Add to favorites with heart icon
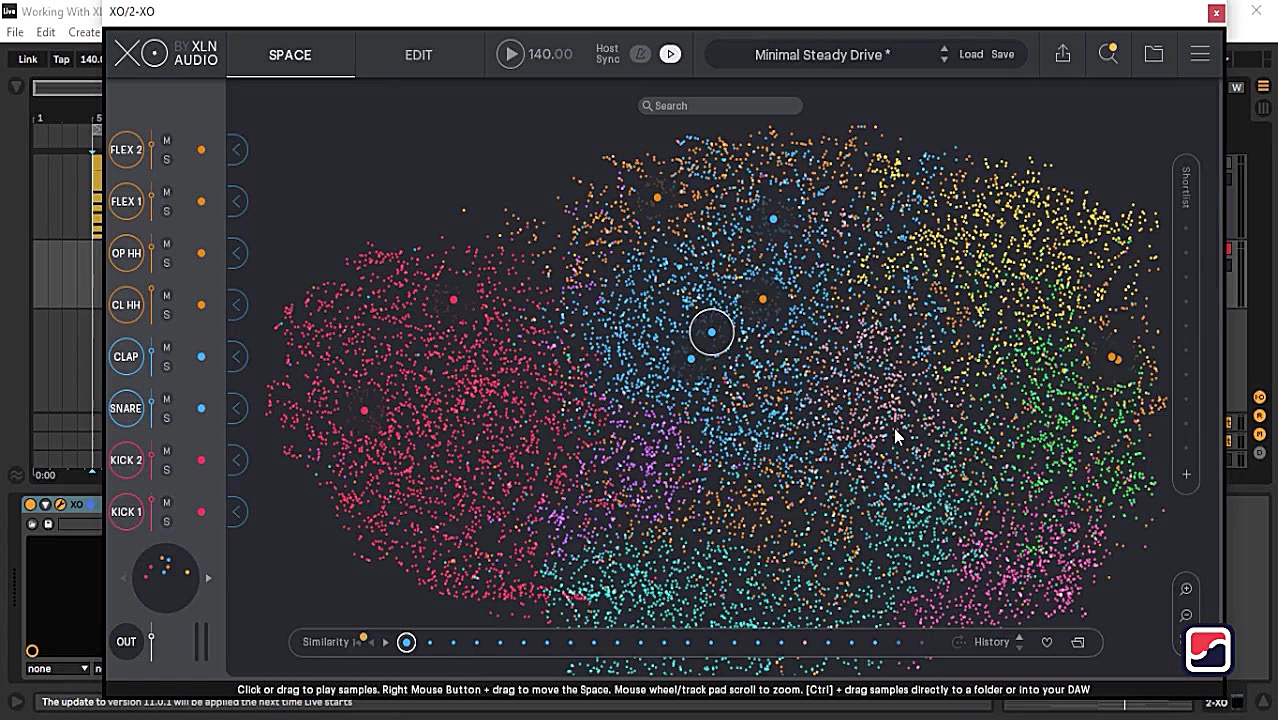This screenshot has height=720, width=1278. click(1047, 642)
